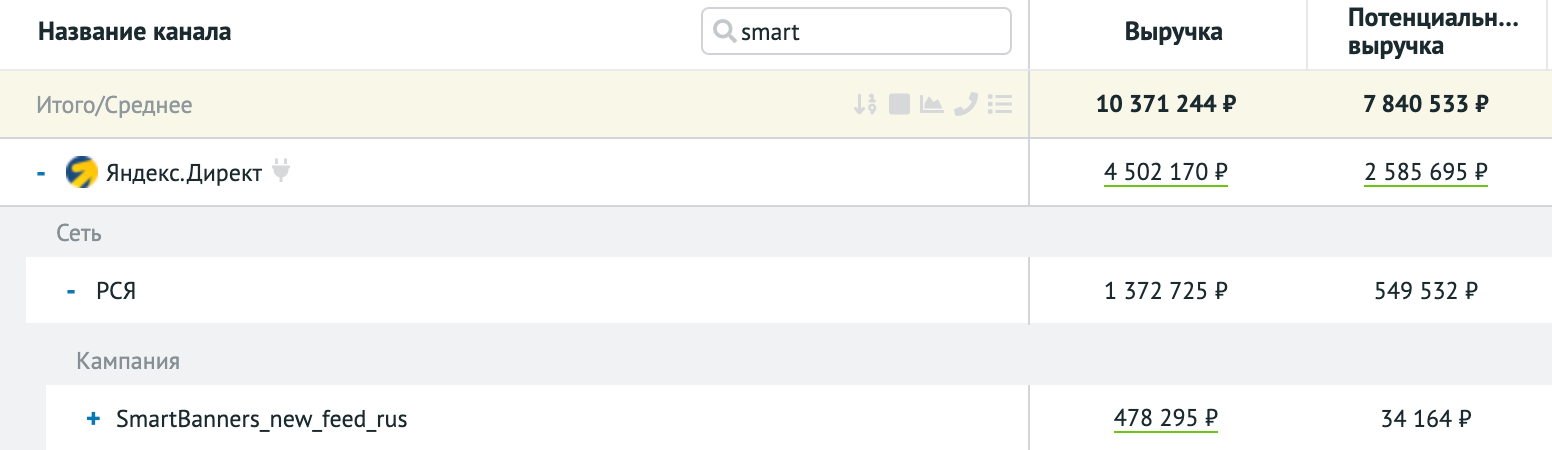This screenshot has width=1552, height=450.
Task: Click the phone calls icon in totals row
Action: coord(966,104)
